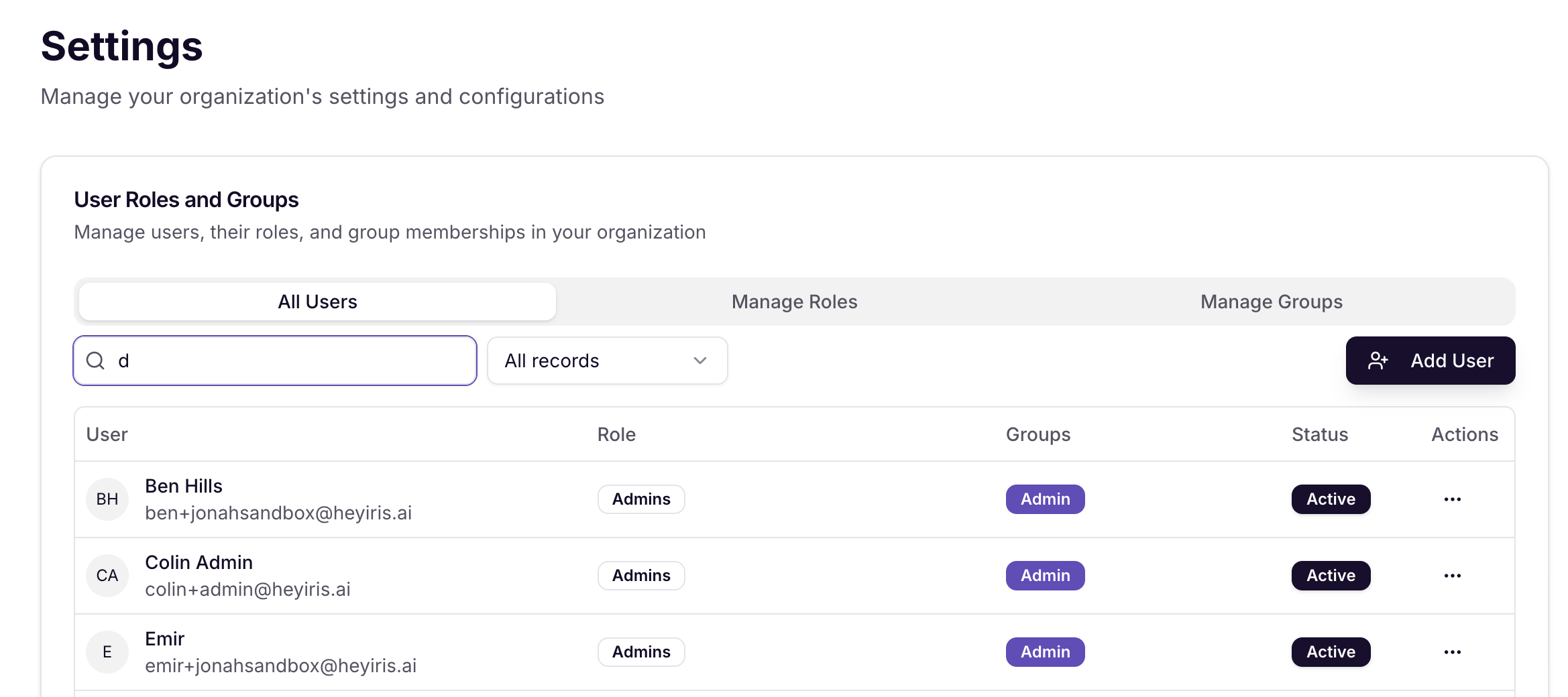This screenshot has height=697, width=1568.
Task: Click the User column header
Action: pyautogui.click(x=107, y=434)
